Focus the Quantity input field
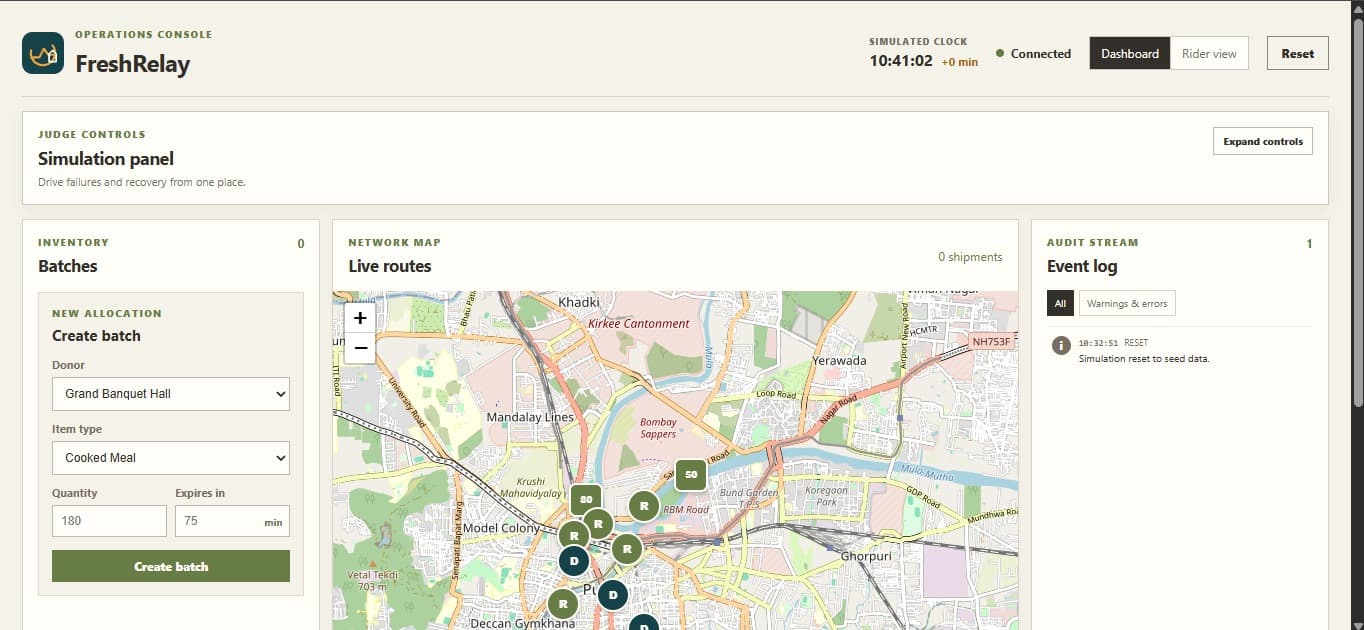 (x=109, y=521)
